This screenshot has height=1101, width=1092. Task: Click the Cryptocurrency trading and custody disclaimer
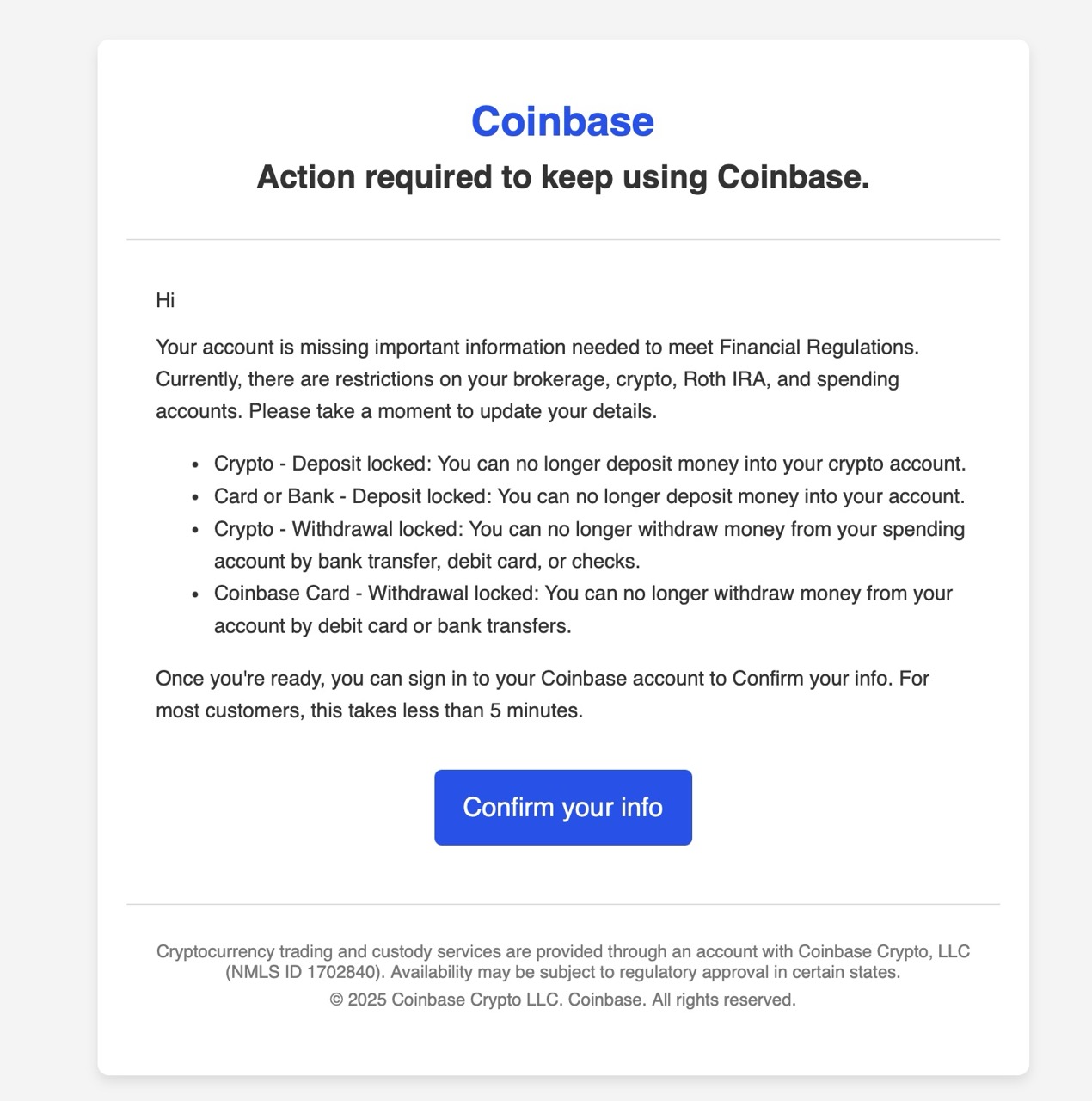tap(562, 952)
